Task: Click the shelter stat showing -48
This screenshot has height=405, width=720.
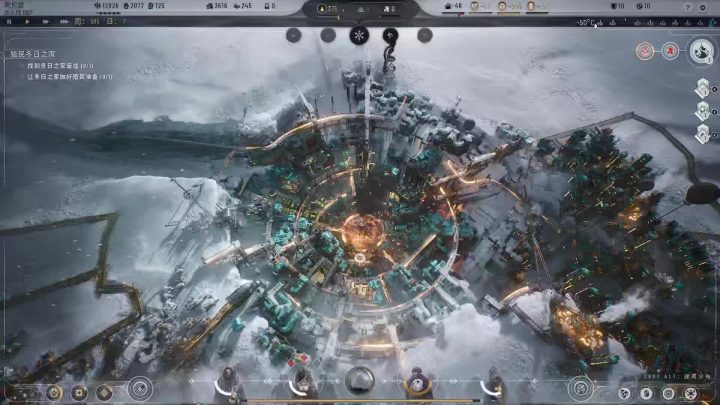Action: [453, 6]
